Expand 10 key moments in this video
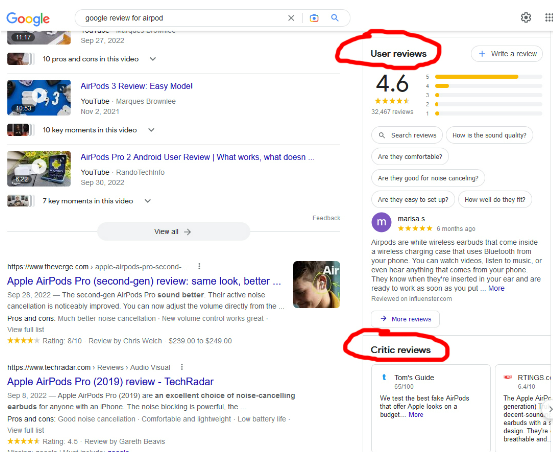This screenshot has height=452, width=553. point(151,130)
